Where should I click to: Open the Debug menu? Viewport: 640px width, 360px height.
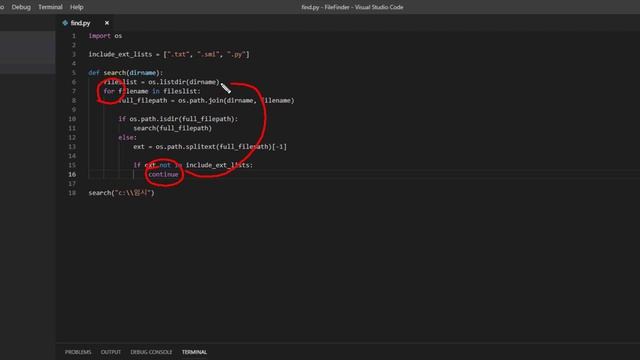click(x=21, y=7)
